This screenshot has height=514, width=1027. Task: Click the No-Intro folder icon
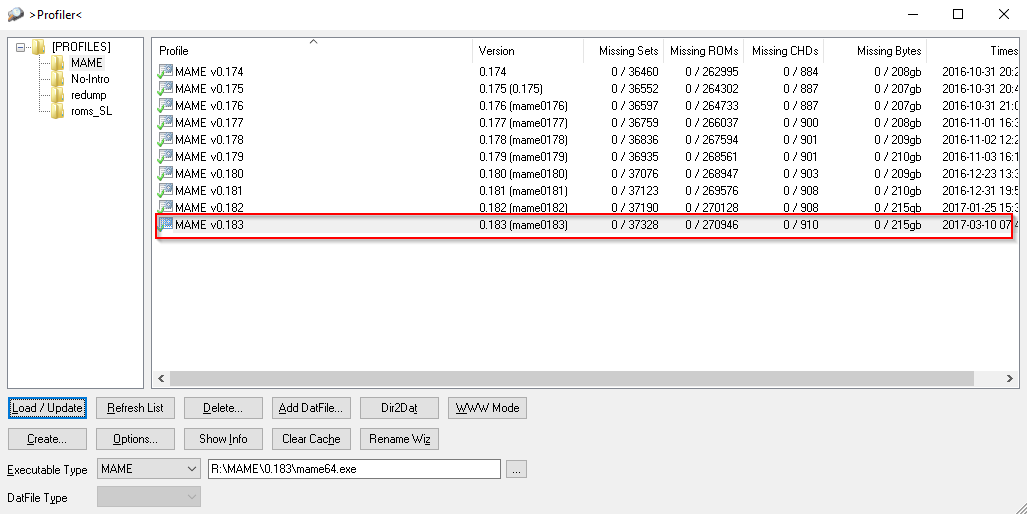coord(58,79)
